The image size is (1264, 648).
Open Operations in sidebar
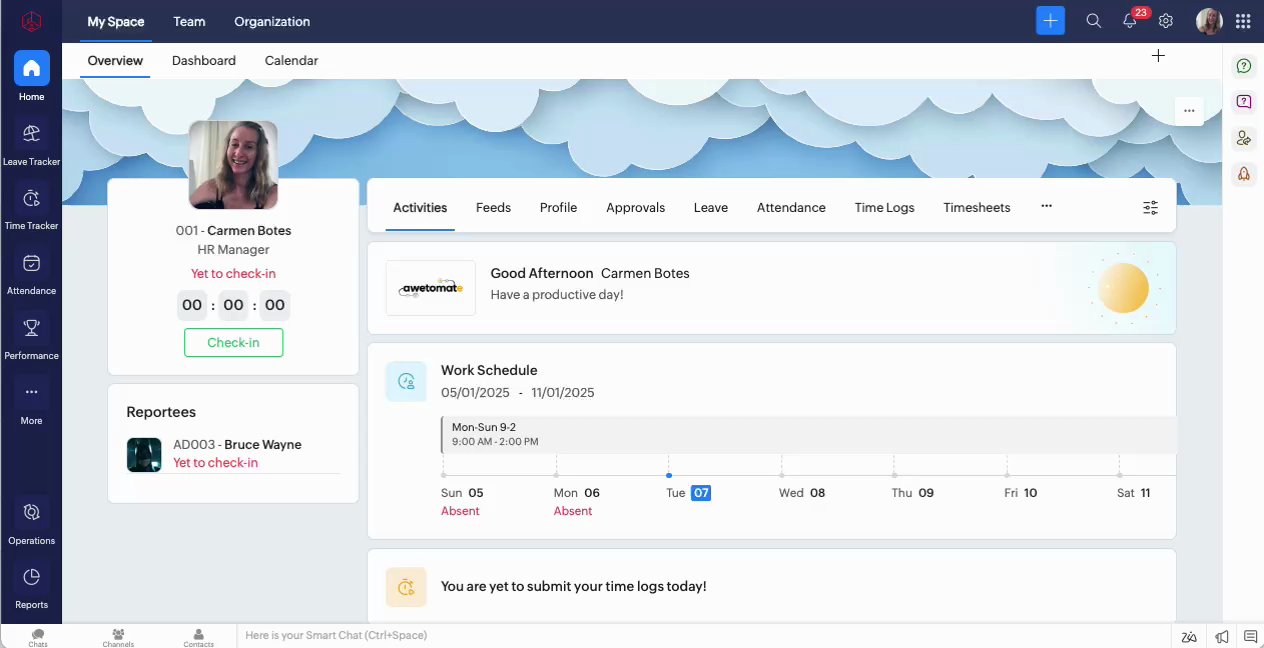click(x=31, y=512)
